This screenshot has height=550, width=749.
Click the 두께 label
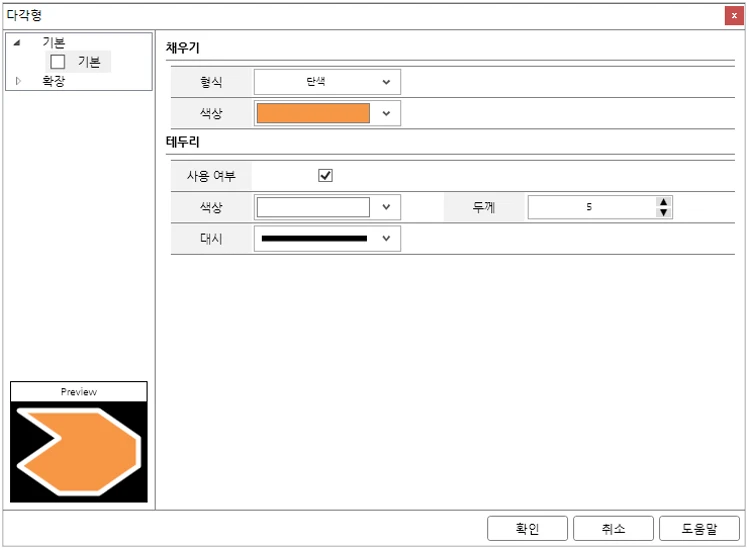pyautogui.click(x=484, y=207)
